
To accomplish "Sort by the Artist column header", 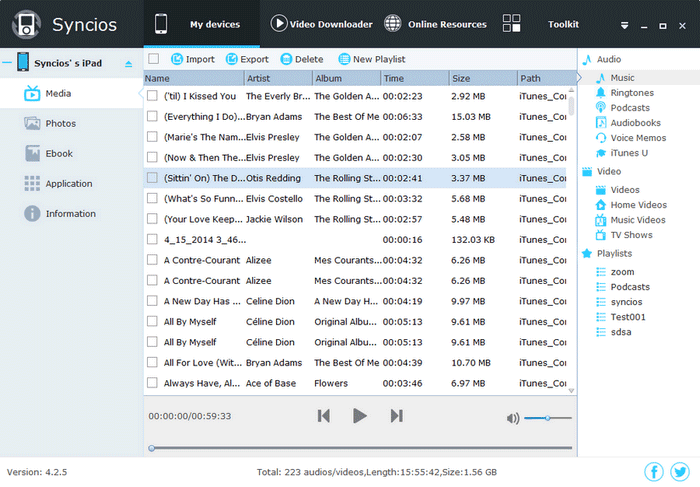I will click(279, 78).
